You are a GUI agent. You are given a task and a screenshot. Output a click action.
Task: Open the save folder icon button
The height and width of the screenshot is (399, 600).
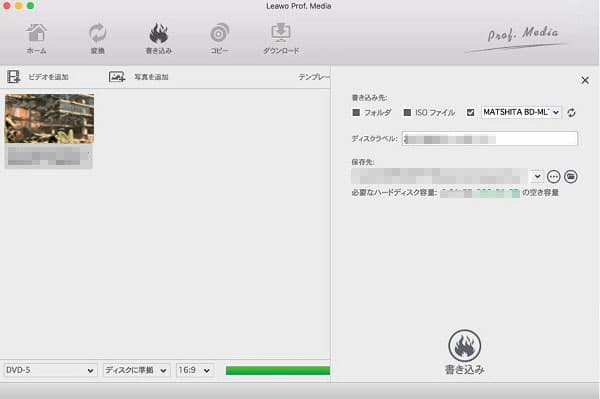tap(571, 176)
